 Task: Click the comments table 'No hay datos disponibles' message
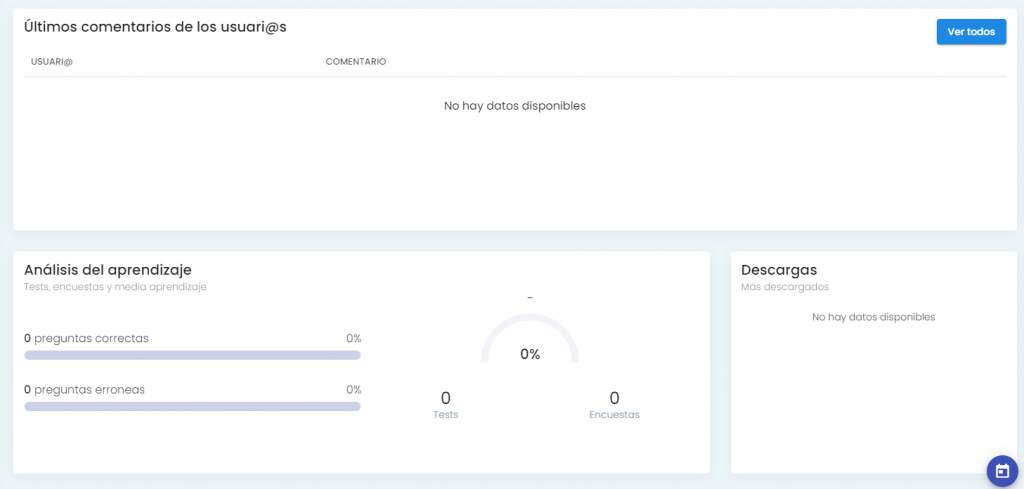click(515, 106)
